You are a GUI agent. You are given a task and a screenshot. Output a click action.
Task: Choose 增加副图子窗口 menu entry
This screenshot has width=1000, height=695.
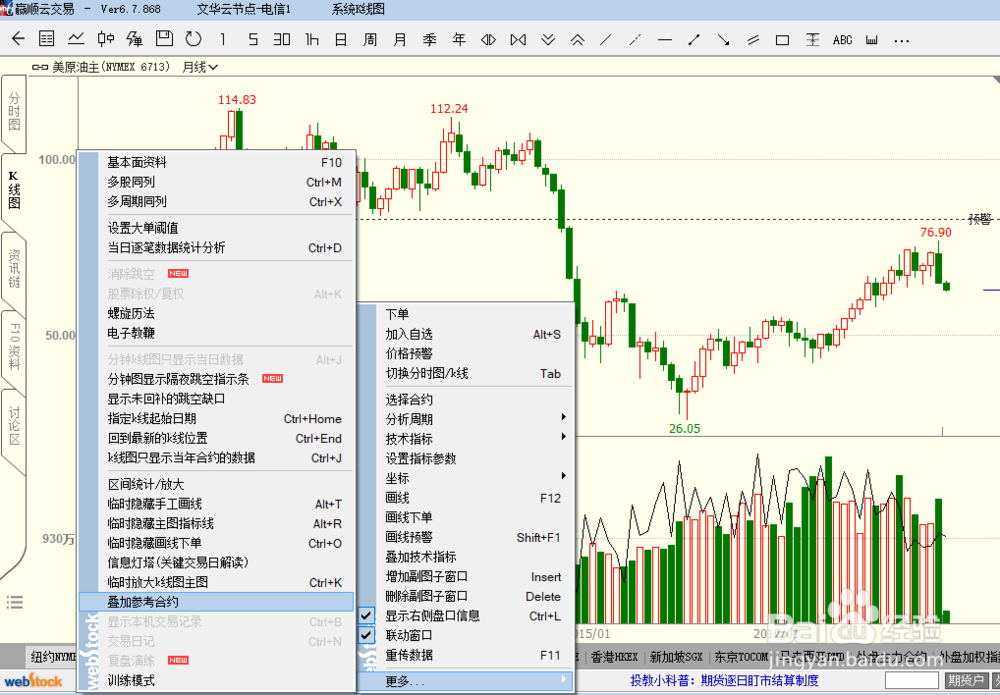coord(466,576)
